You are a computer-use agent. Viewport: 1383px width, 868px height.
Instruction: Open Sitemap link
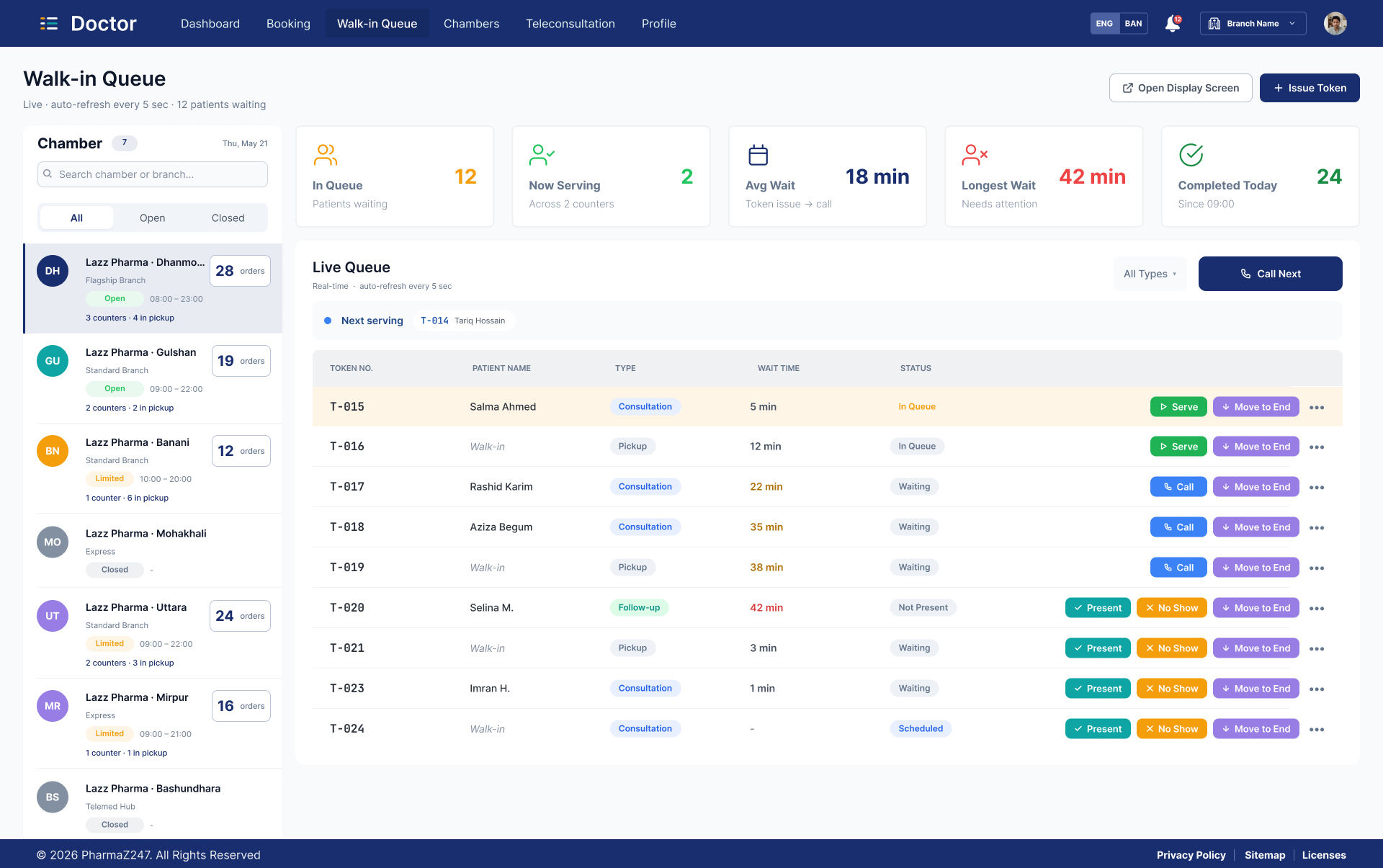coord(1265,855)
